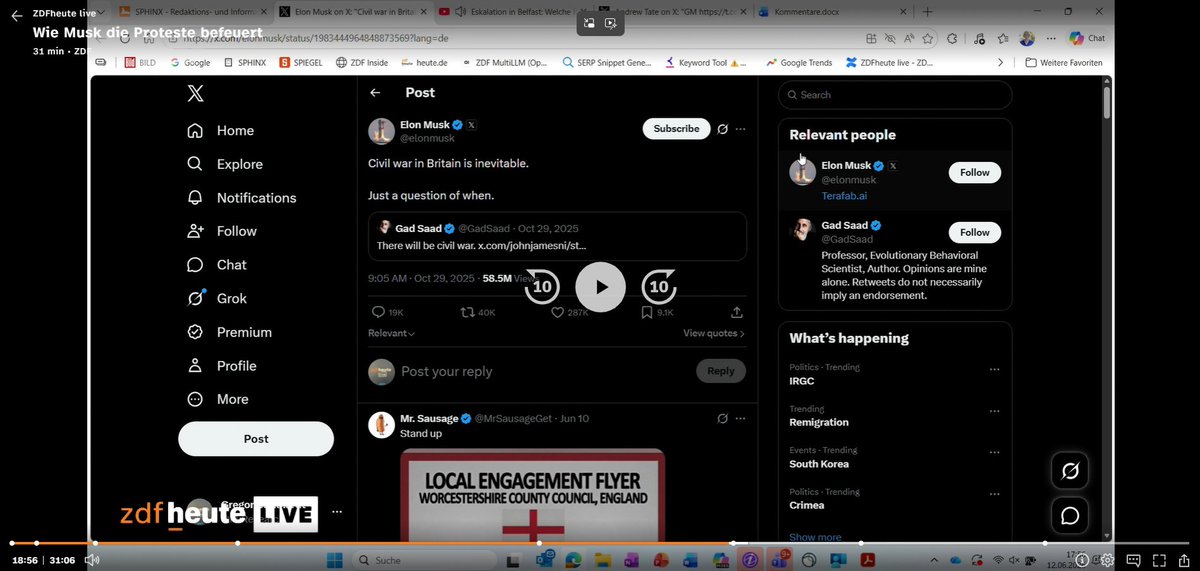Share the video using the share icon
The width and height of the screenshot is (1200, 571).
coord(1185,560)
